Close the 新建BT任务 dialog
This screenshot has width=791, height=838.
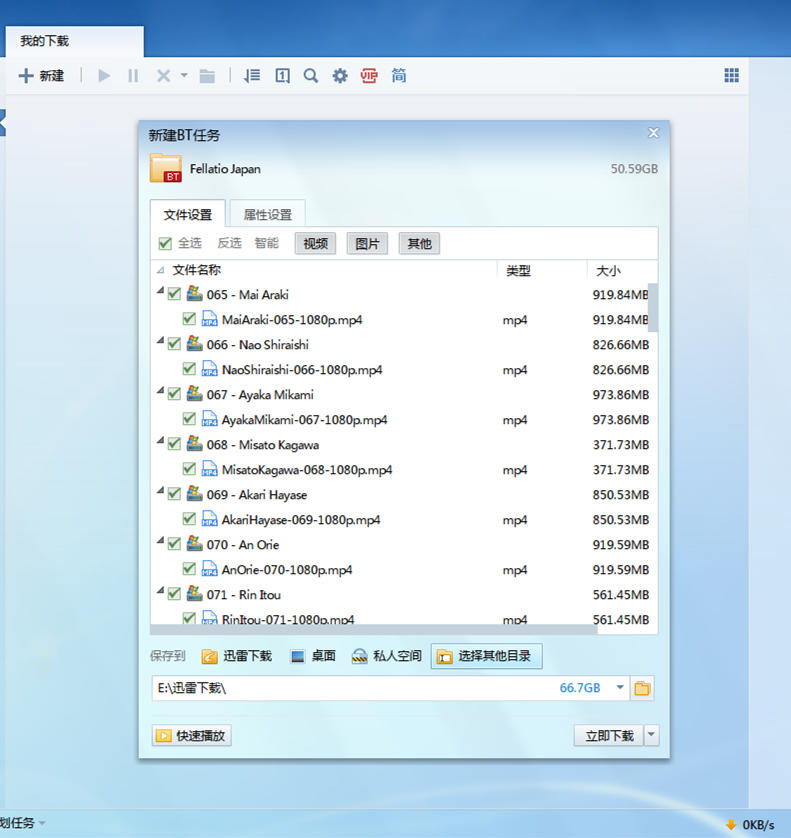point(653,133)
